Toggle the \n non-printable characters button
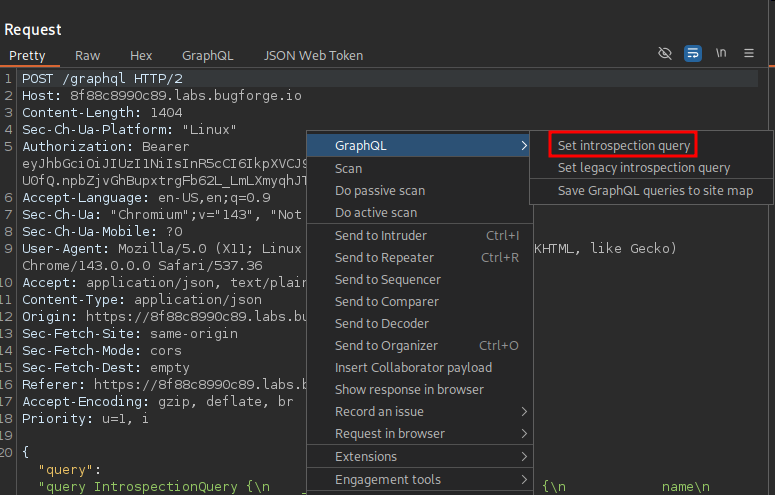The height and width of the screenshot is (495, 775). point(720,53)
